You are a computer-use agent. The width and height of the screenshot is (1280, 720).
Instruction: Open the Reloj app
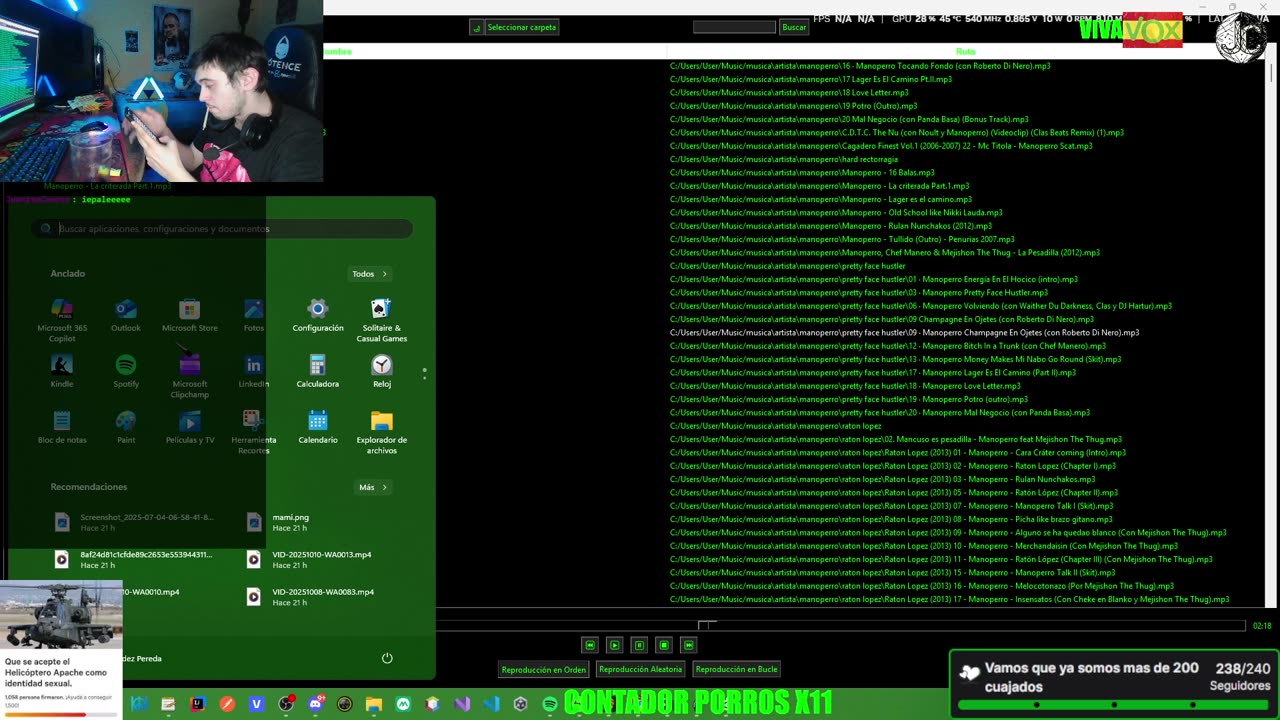[x=382, y=371]
